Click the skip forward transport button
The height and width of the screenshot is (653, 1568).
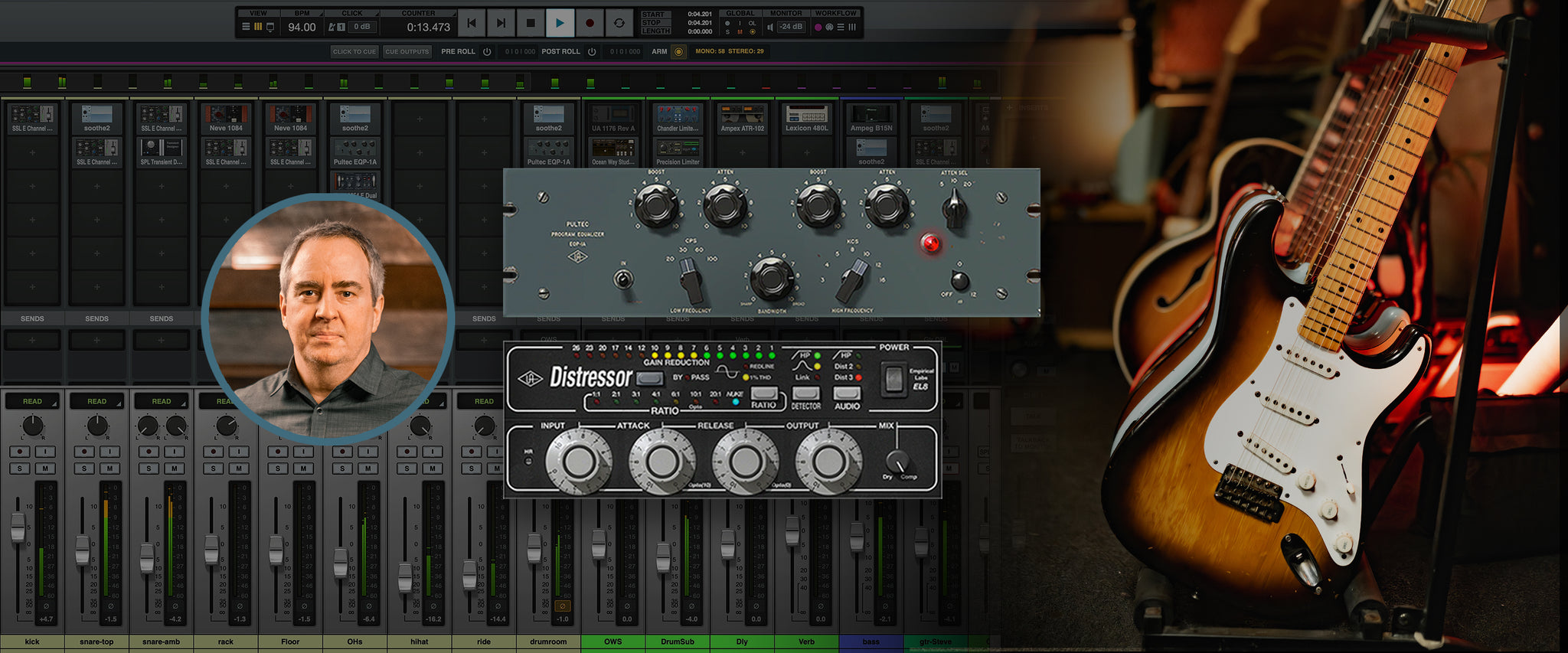click(x=501, y=24)
